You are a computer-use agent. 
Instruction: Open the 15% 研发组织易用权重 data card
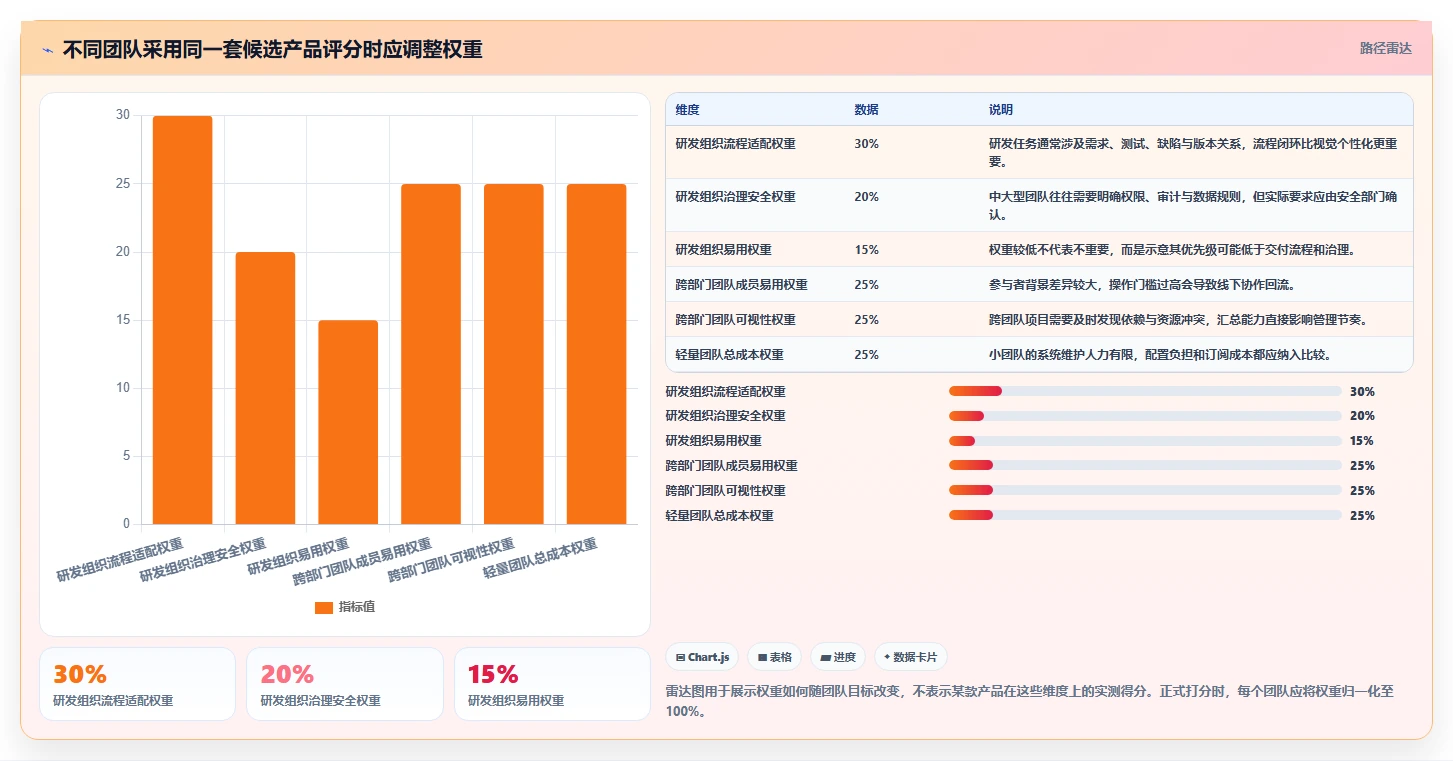click(552, 684)
